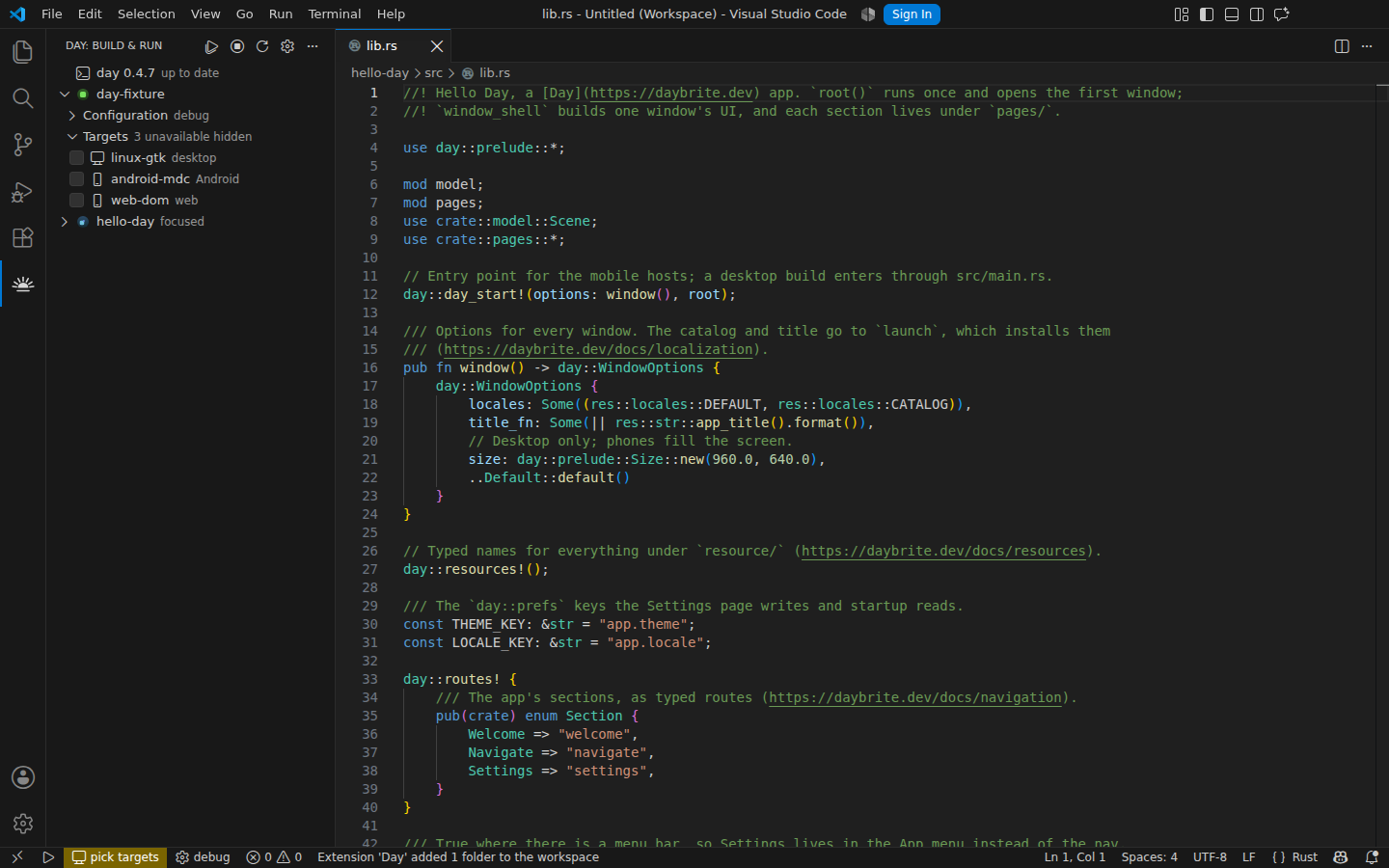The height and width of the screenshot is (868, 1389).
Task: Open the docs/localization link
Action: (x=598, y=350)
